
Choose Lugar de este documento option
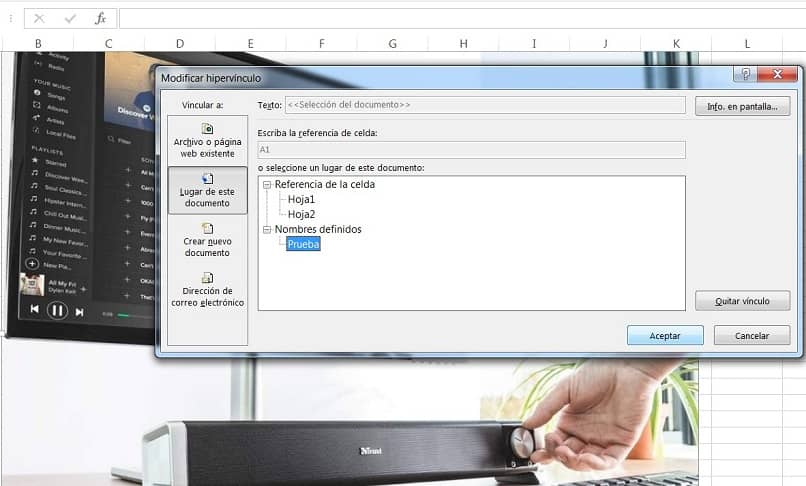[207, 190]
